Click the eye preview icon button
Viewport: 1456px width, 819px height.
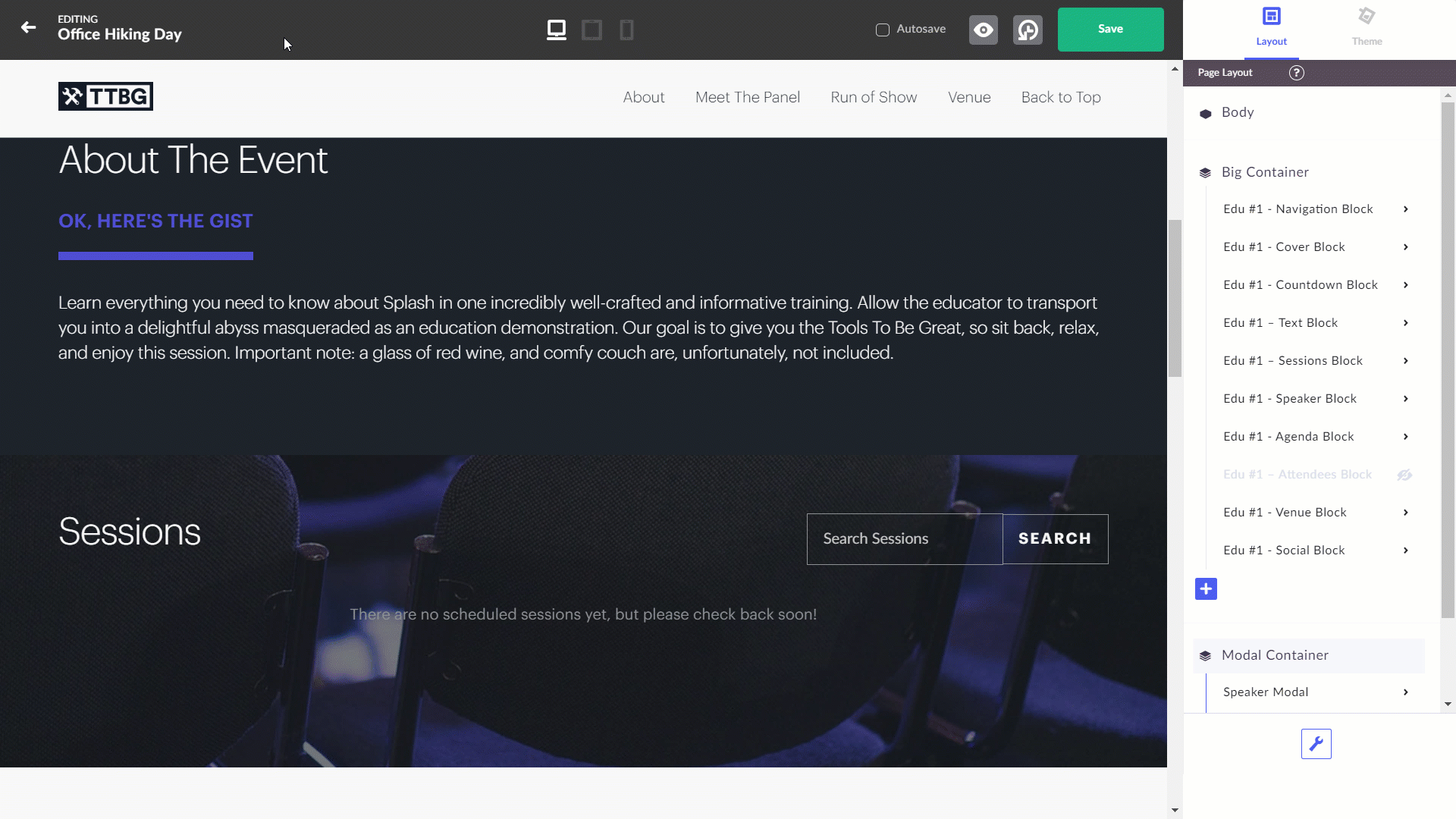[983, 30]
